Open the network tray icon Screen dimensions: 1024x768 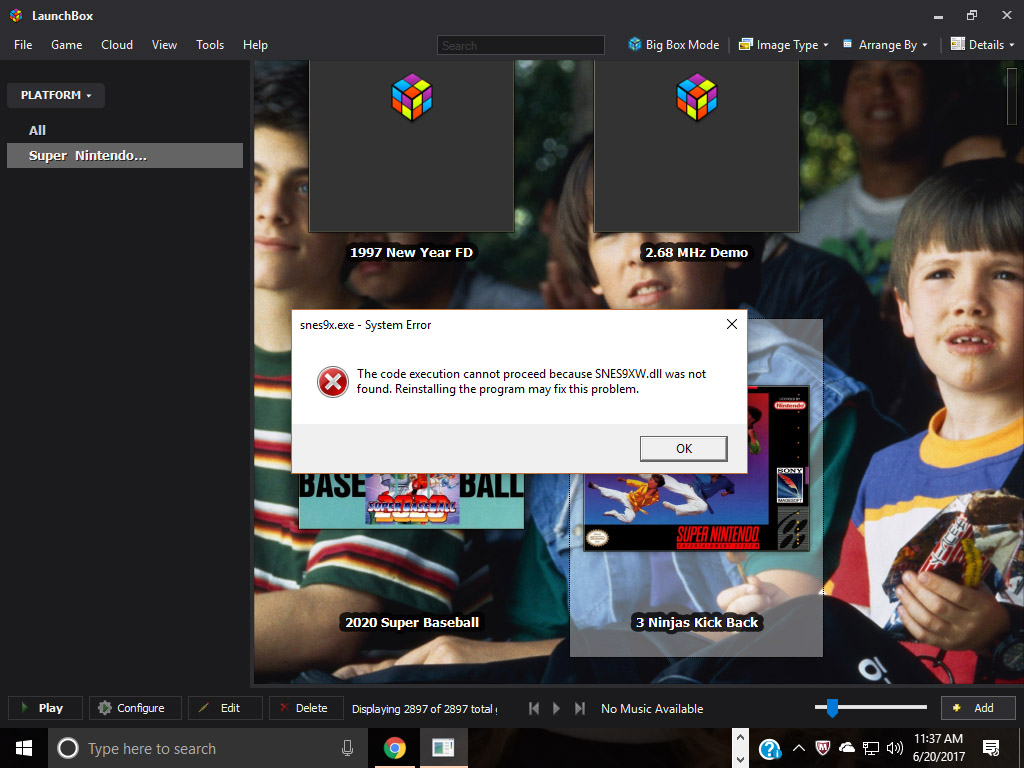[871, 748]
